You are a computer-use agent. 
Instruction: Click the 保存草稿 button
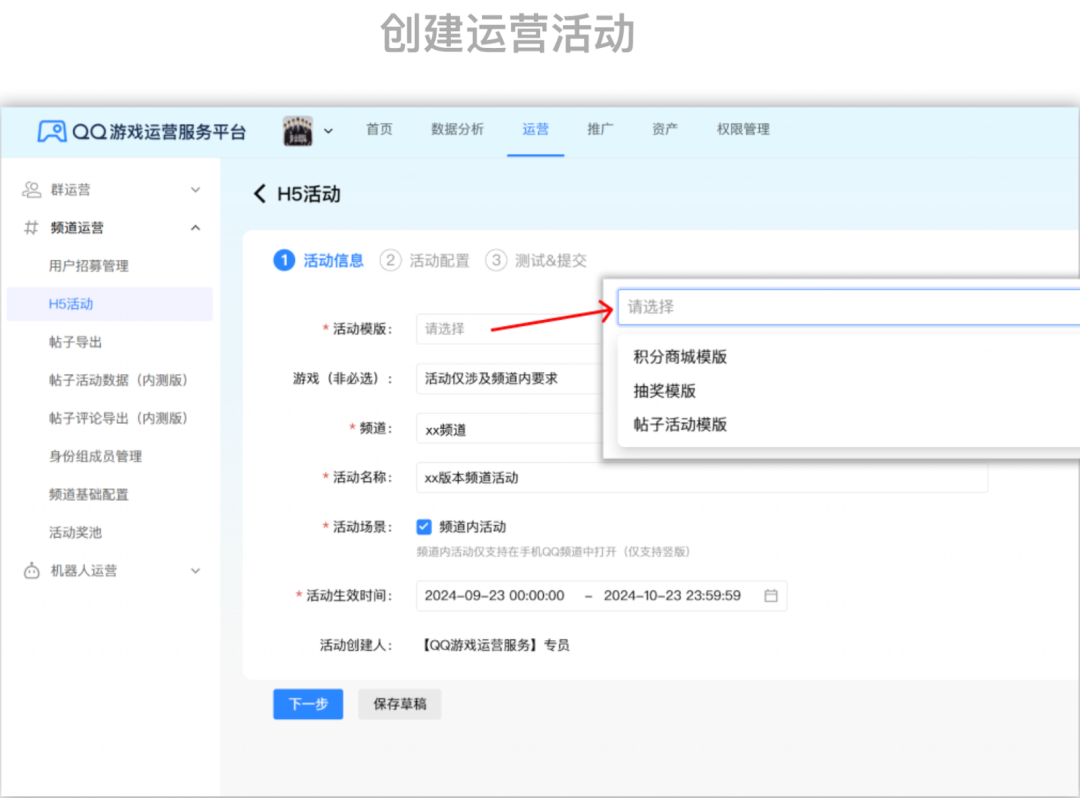[x=399, y=704]
